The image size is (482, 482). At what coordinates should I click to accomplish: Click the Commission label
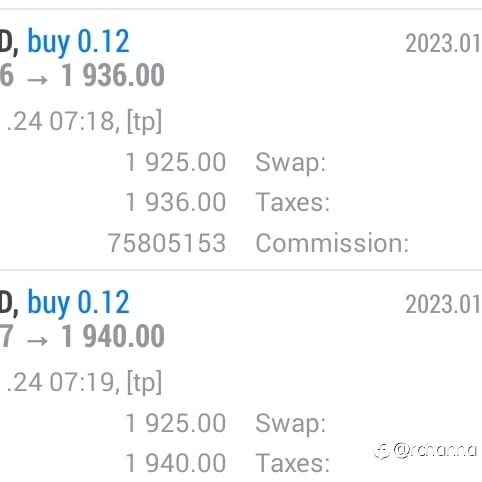(x=332, y=243)
